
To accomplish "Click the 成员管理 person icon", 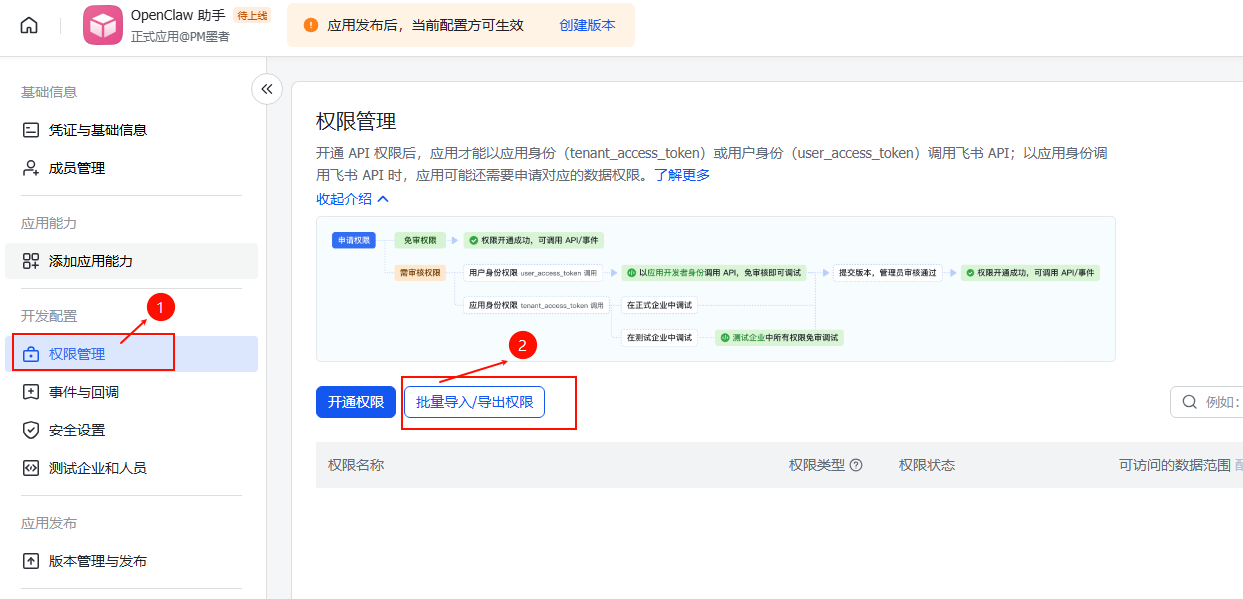I will coord(31,168).
